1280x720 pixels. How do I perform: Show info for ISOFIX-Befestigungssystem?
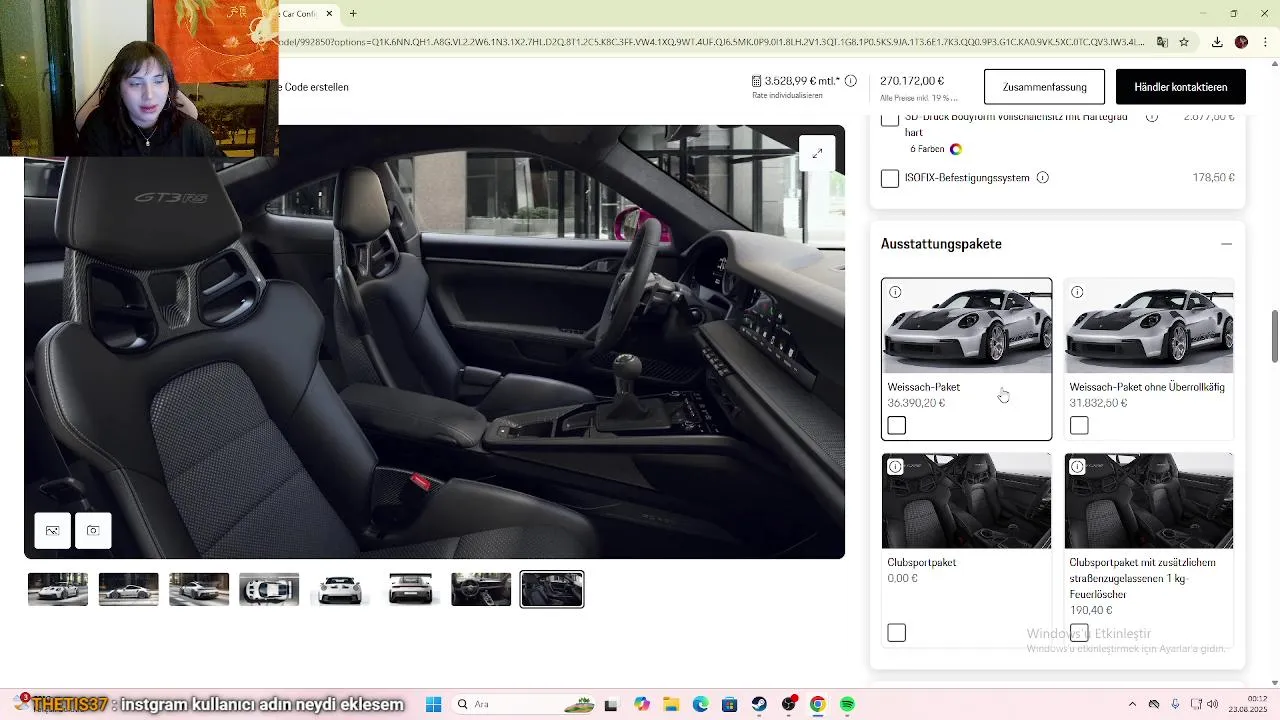click(1043, 178)
